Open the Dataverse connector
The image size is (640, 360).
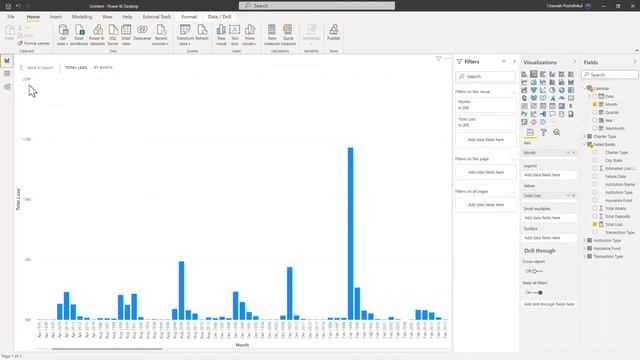click(x=142, y=33)
